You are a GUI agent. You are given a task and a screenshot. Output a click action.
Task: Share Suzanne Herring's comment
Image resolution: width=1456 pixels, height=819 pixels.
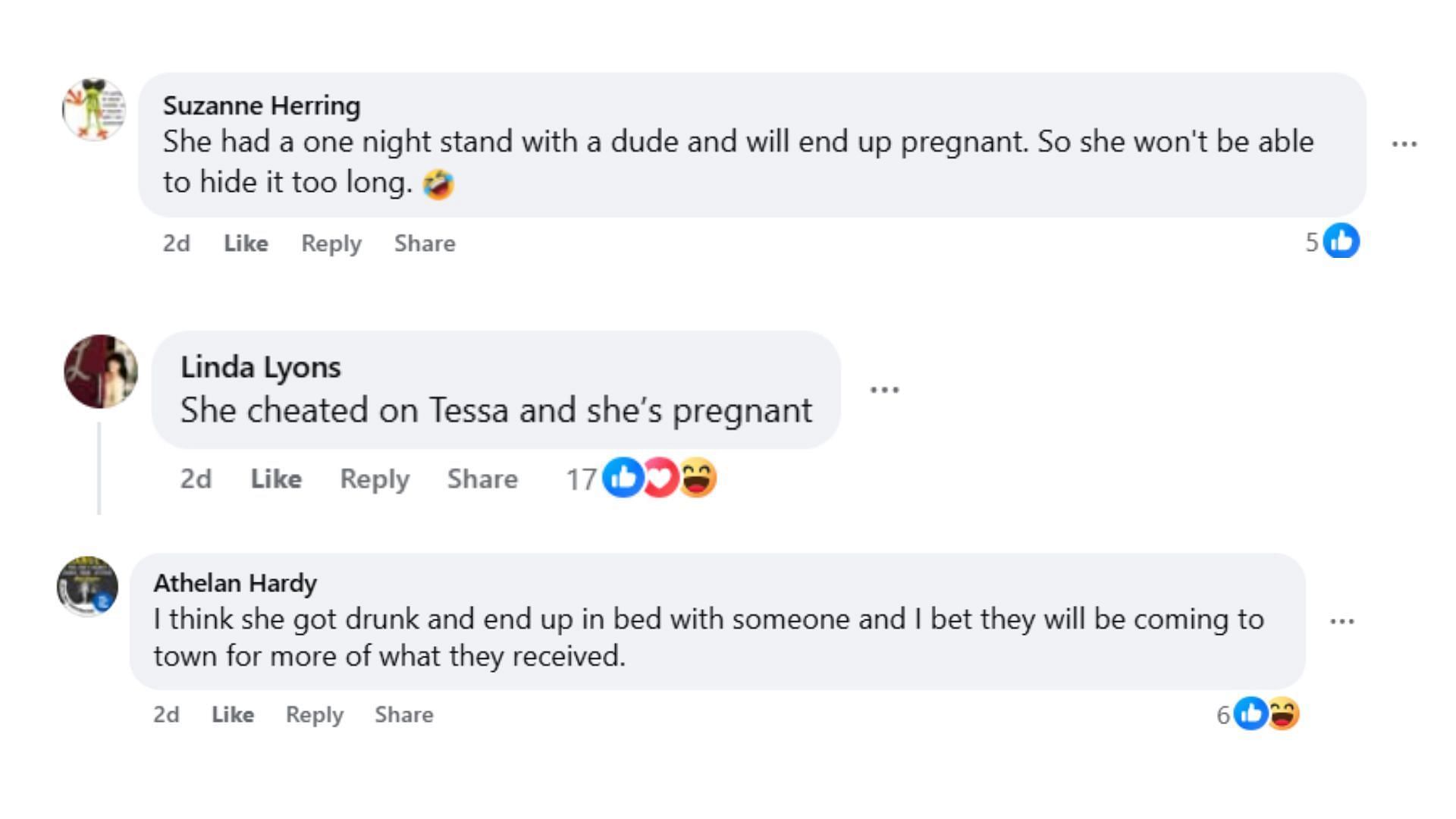[425, 243]
